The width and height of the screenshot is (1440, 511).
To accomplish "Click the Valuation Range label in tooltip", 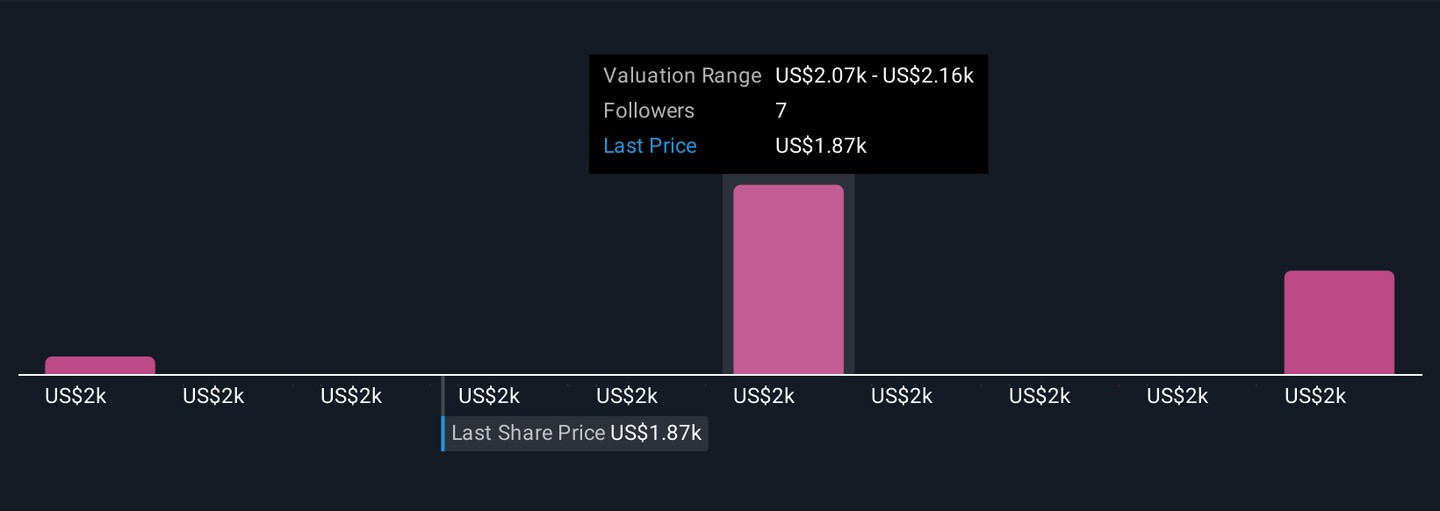I will (x=682, y=76).
